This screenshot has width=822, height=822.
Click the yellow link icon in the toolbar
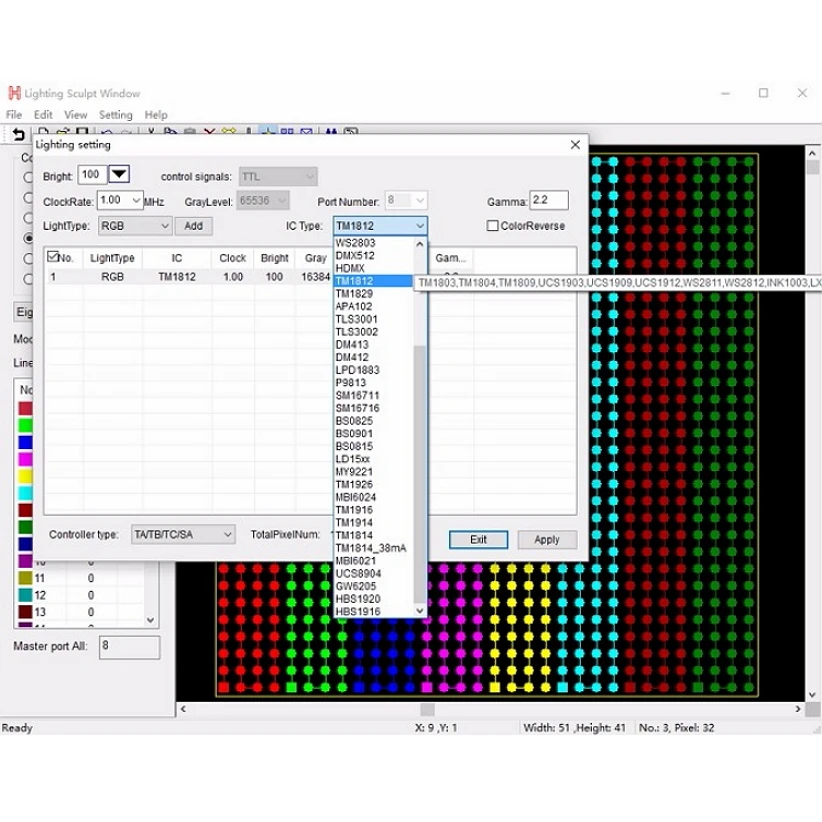(229, 131)
